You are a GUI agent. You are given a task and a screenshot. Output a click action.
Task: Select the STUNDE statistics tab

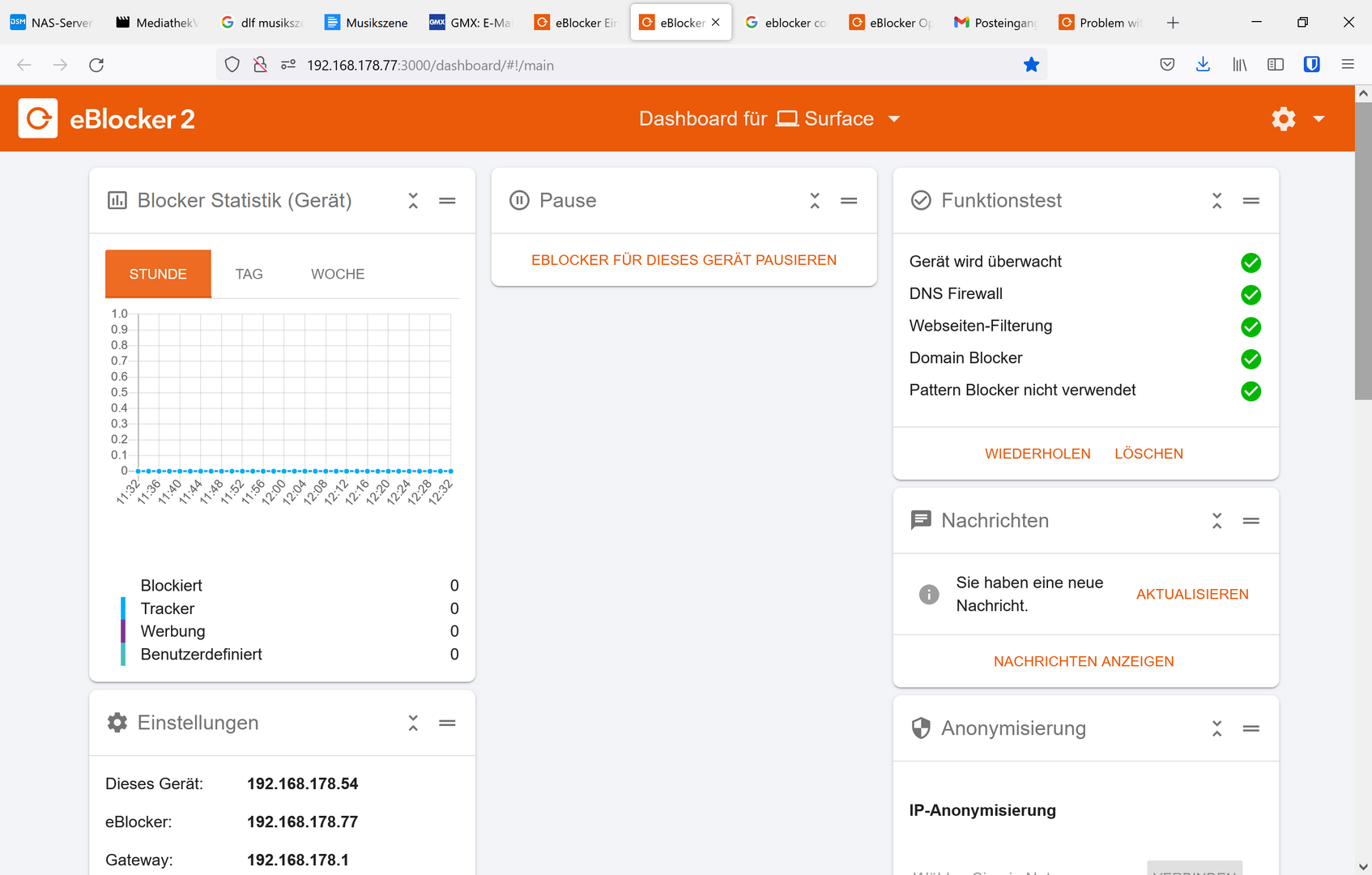click(x=158, y=274)
